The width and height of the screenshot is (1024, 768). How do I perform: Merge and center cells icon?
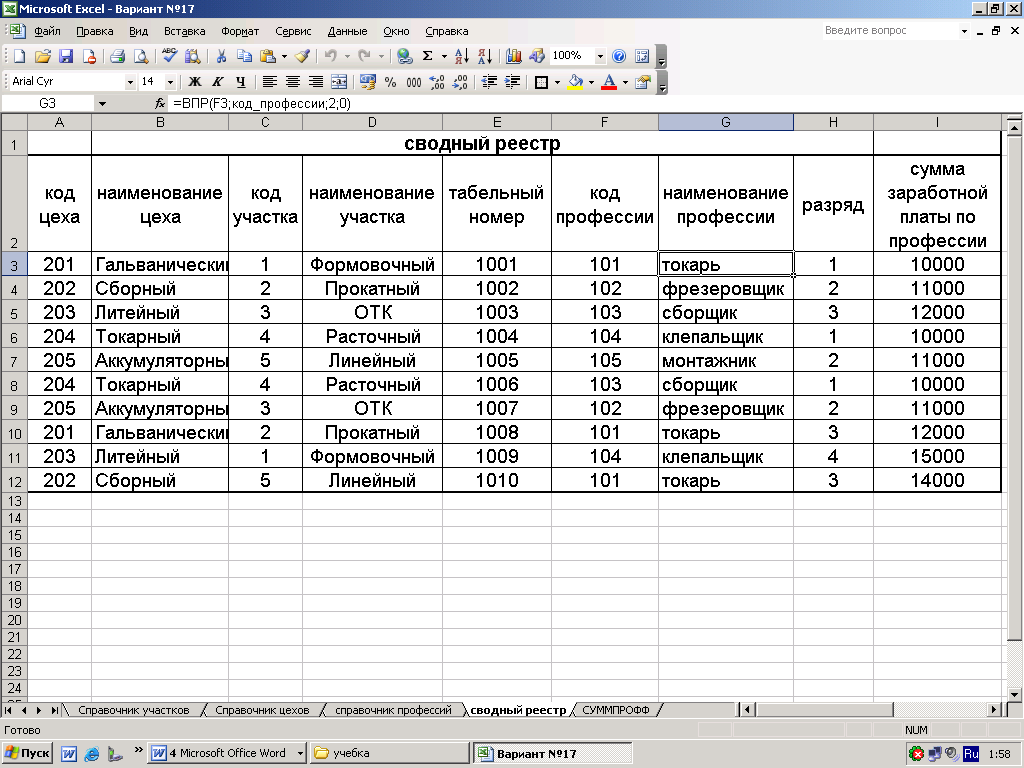(339, 82)
